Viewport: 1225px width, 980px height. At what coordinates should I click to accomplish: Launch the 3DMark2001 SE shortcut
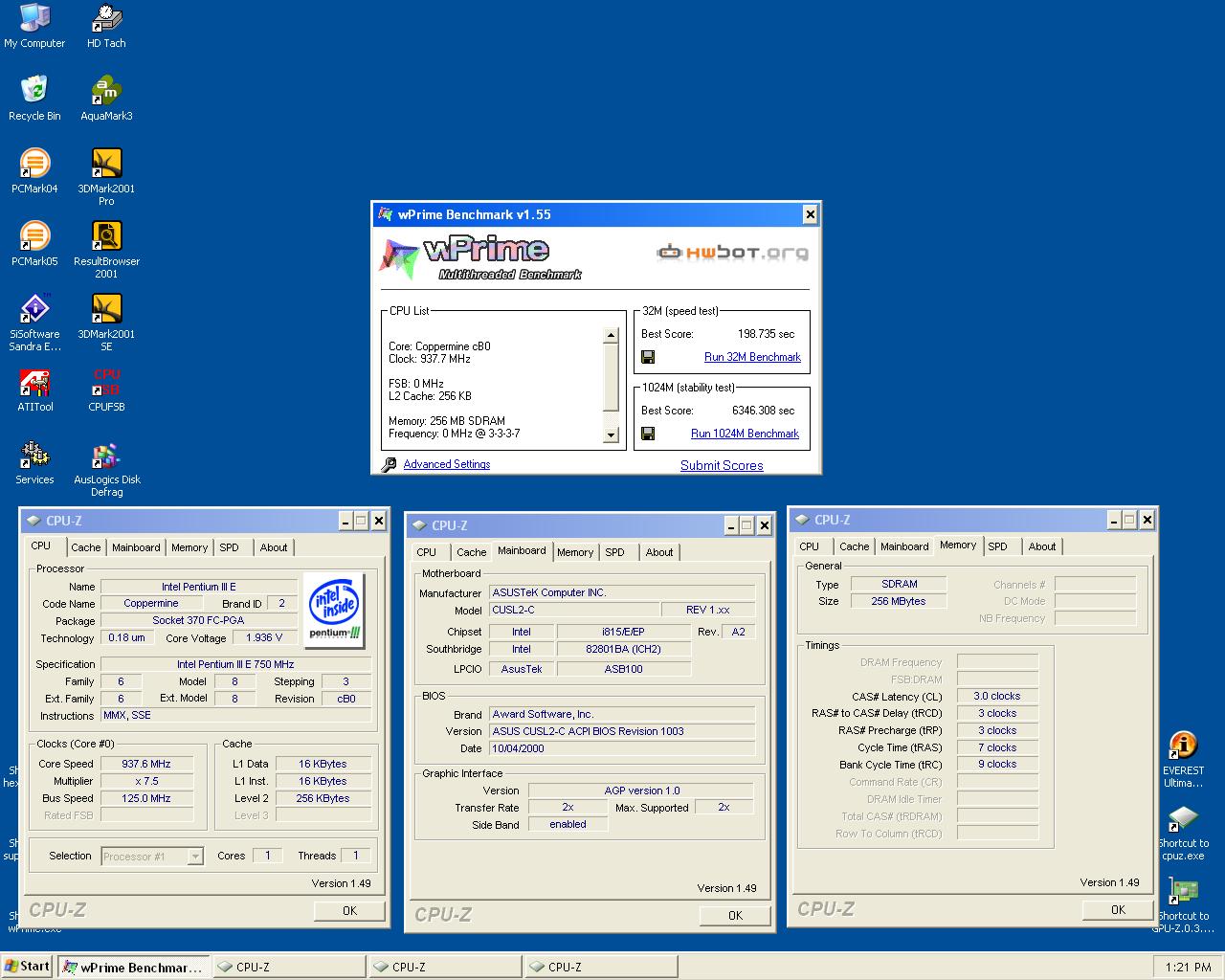pos(106,323)
